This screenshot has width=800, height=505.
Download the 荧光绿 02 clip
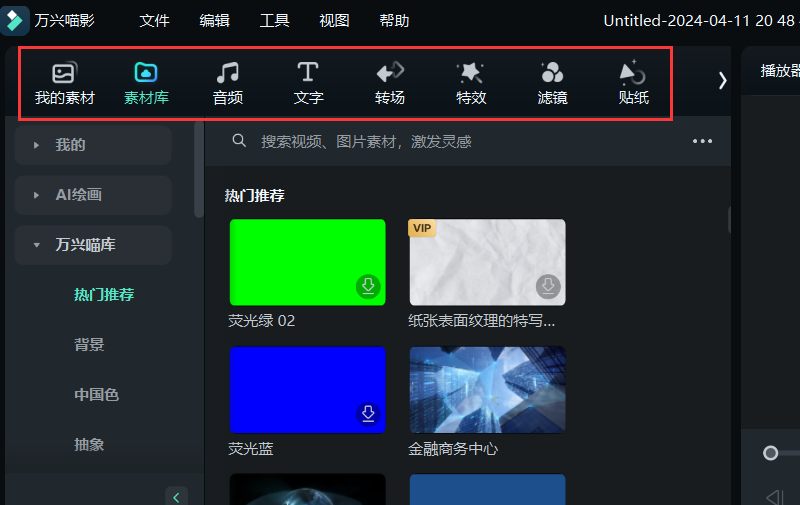click(368, 286)
